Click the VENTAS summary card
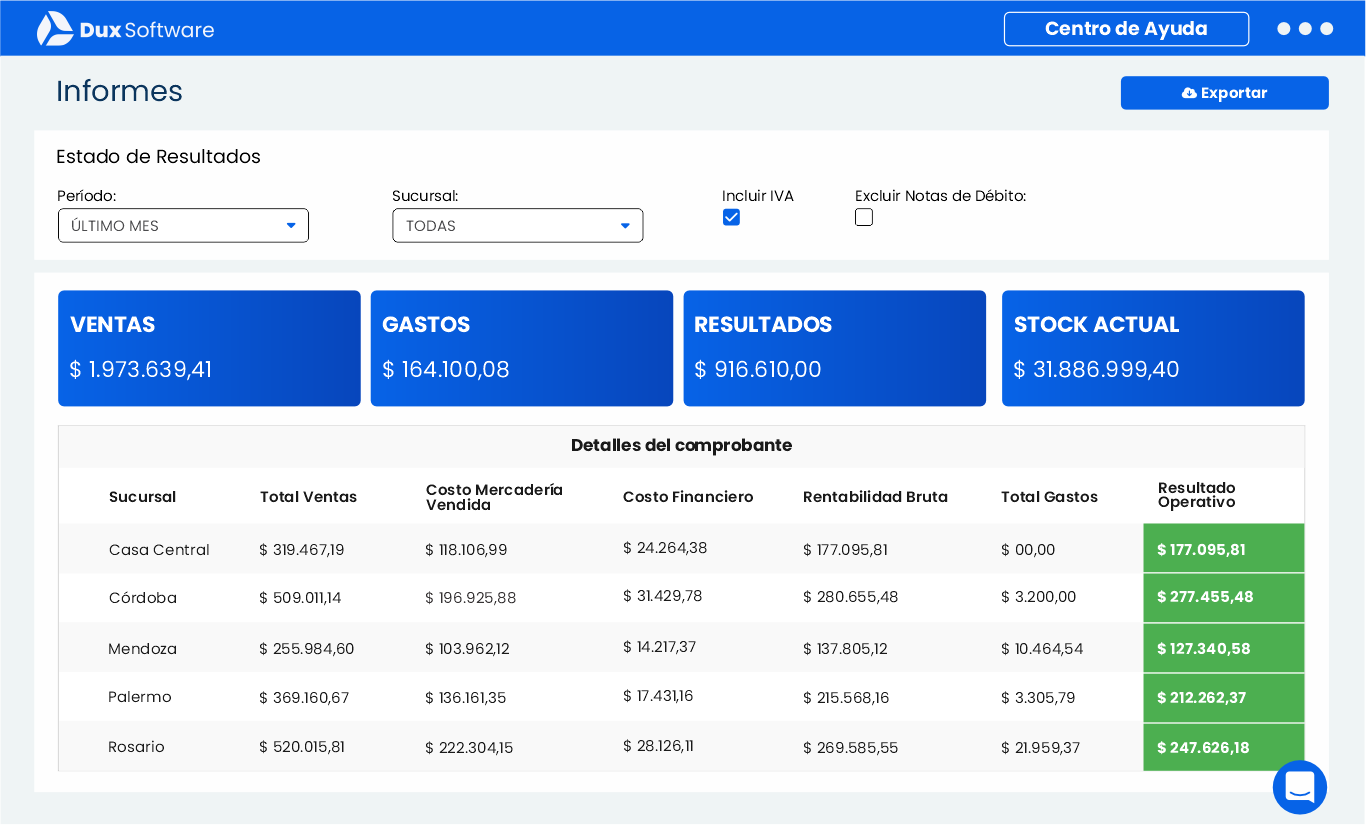The width and height of the screenshot is (1366, 825). coord(209,348)
